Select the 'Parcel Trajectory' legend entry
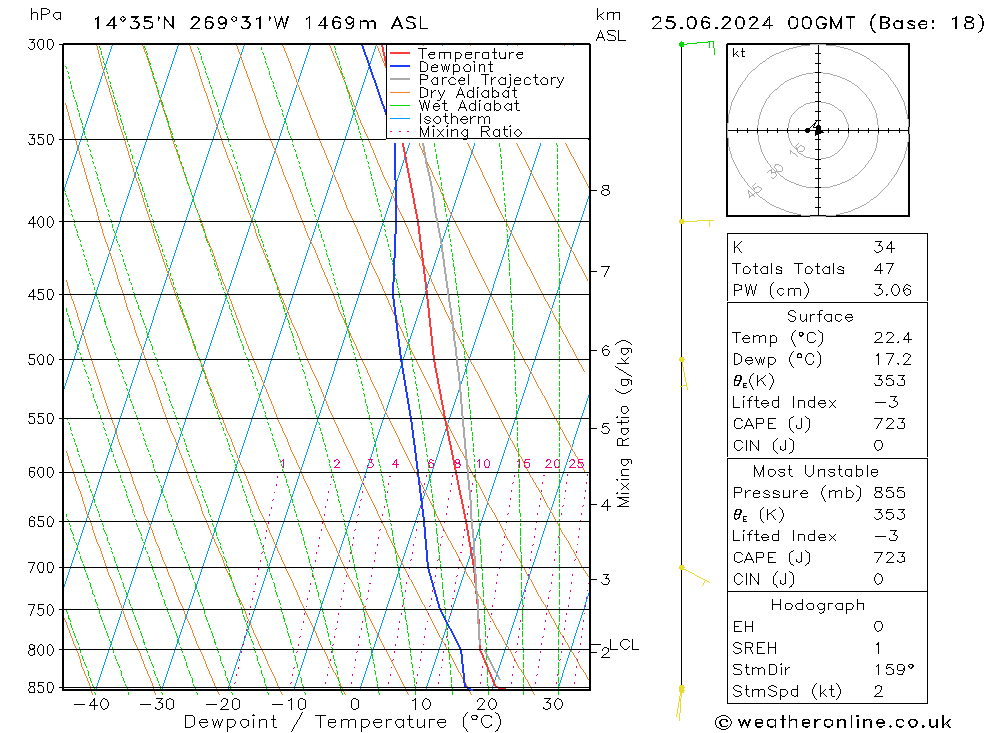This screenshot has height=733, width=1000. [x=492, y=80]
